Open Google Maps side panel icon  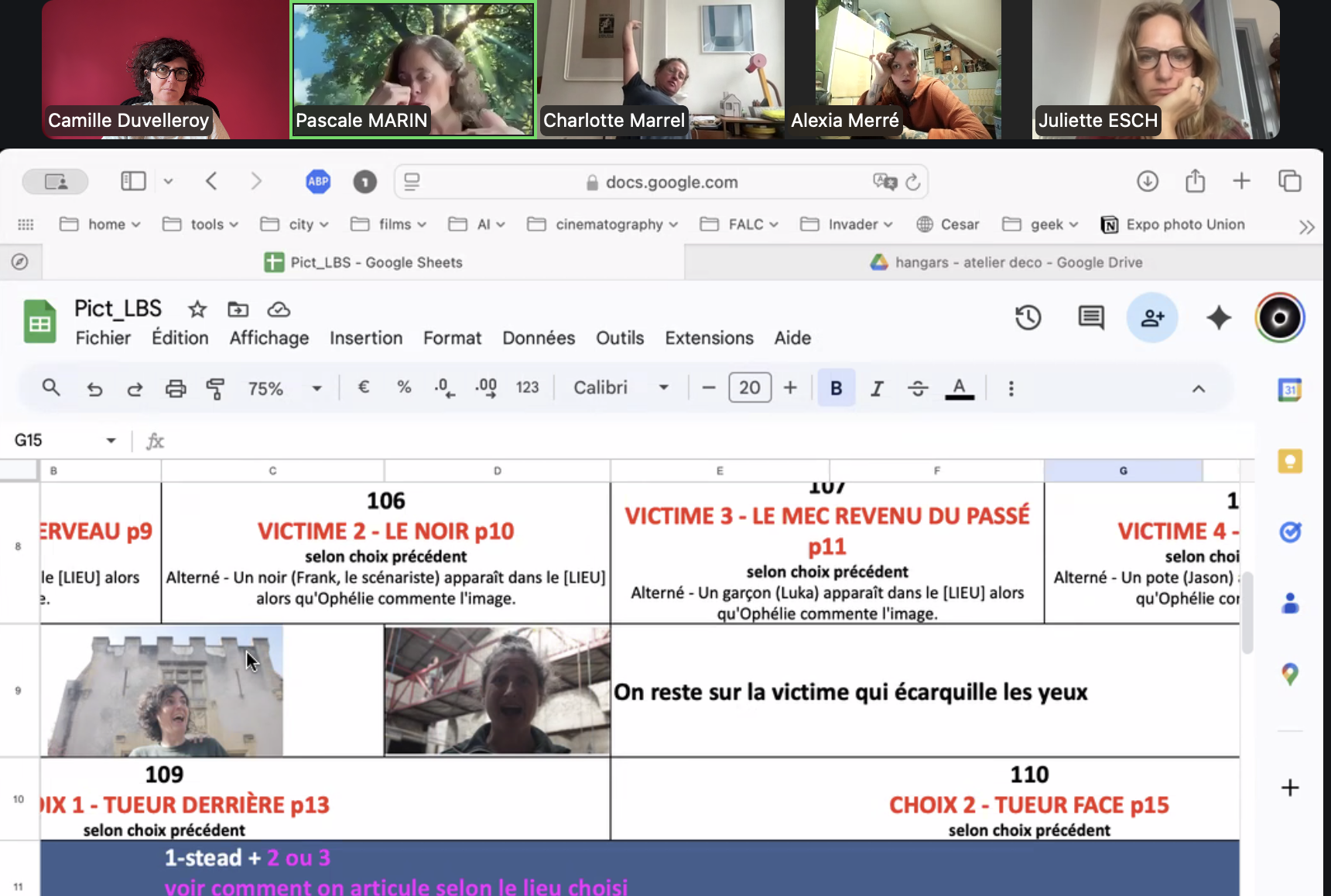(1289, 674)
